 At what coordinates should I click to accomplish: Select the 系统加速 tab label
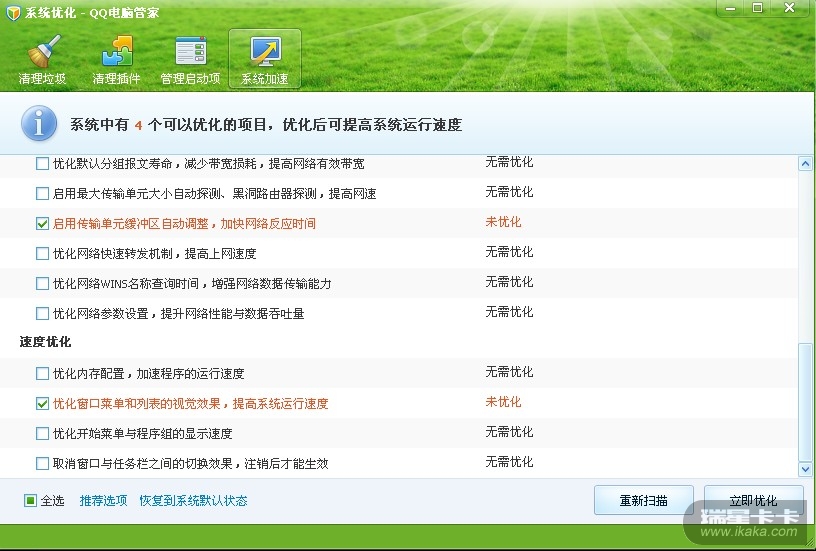[x=265, y=79]
